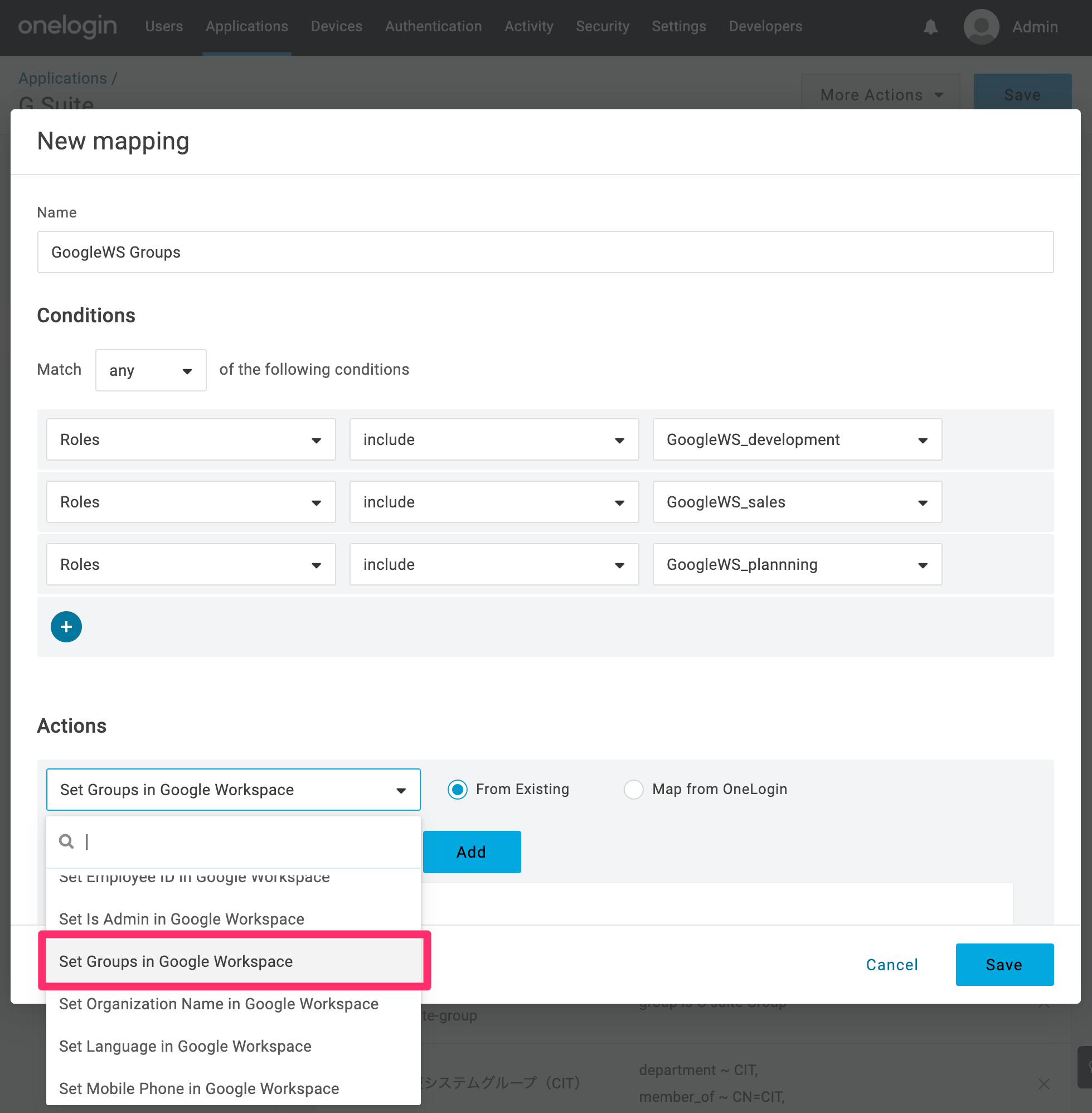This screenshot has height=1113, width=1092.
Task: Open the Activity nav menu
Action: coord(529,26)
